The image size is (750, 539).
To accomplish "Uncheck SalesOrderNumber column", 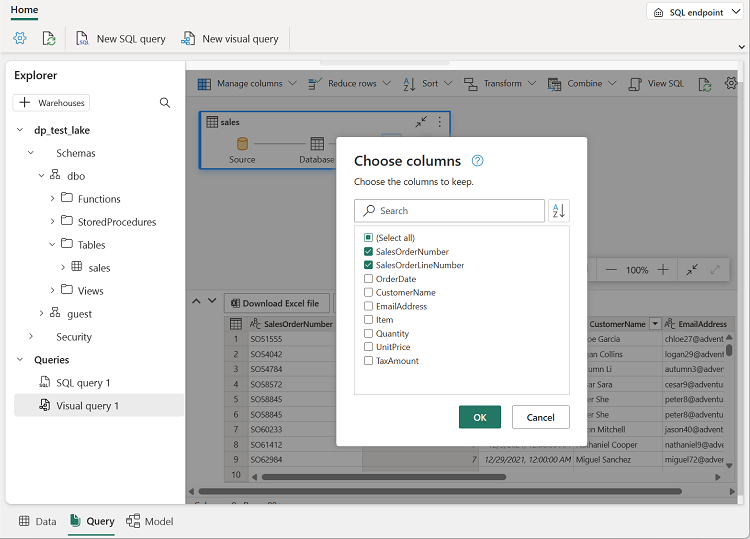I will coord(368,251).
